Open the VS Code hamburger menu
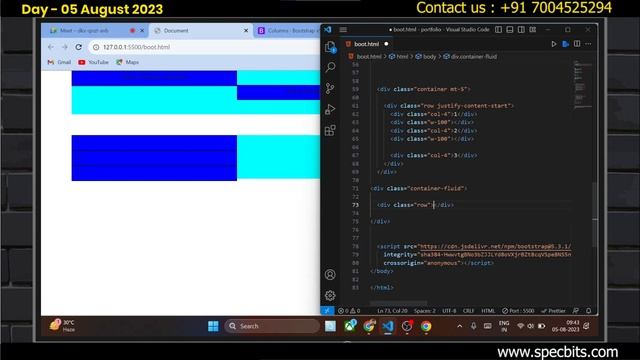The image size is (640, 360). pyautogui.click(x=343, y=29)
